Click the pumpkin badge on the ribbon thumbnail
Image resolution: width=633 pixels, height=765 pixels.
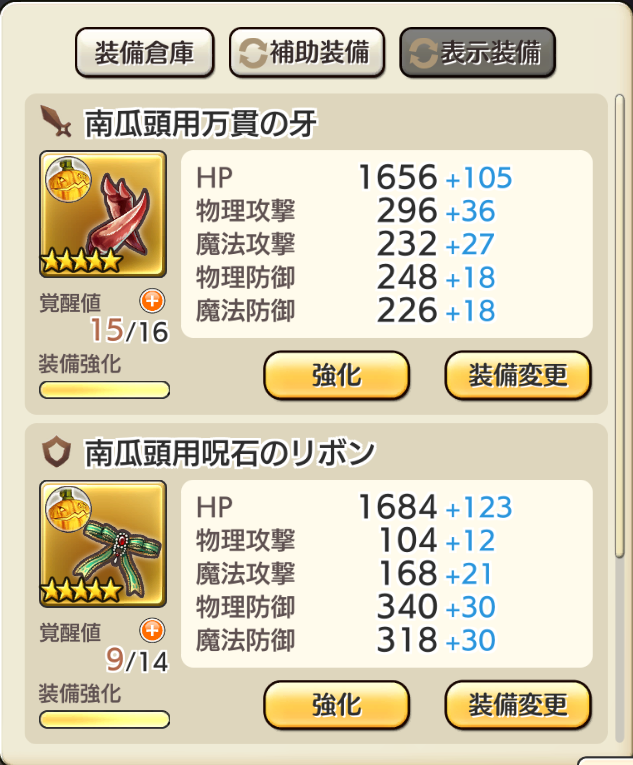click(x=69, y=508)
